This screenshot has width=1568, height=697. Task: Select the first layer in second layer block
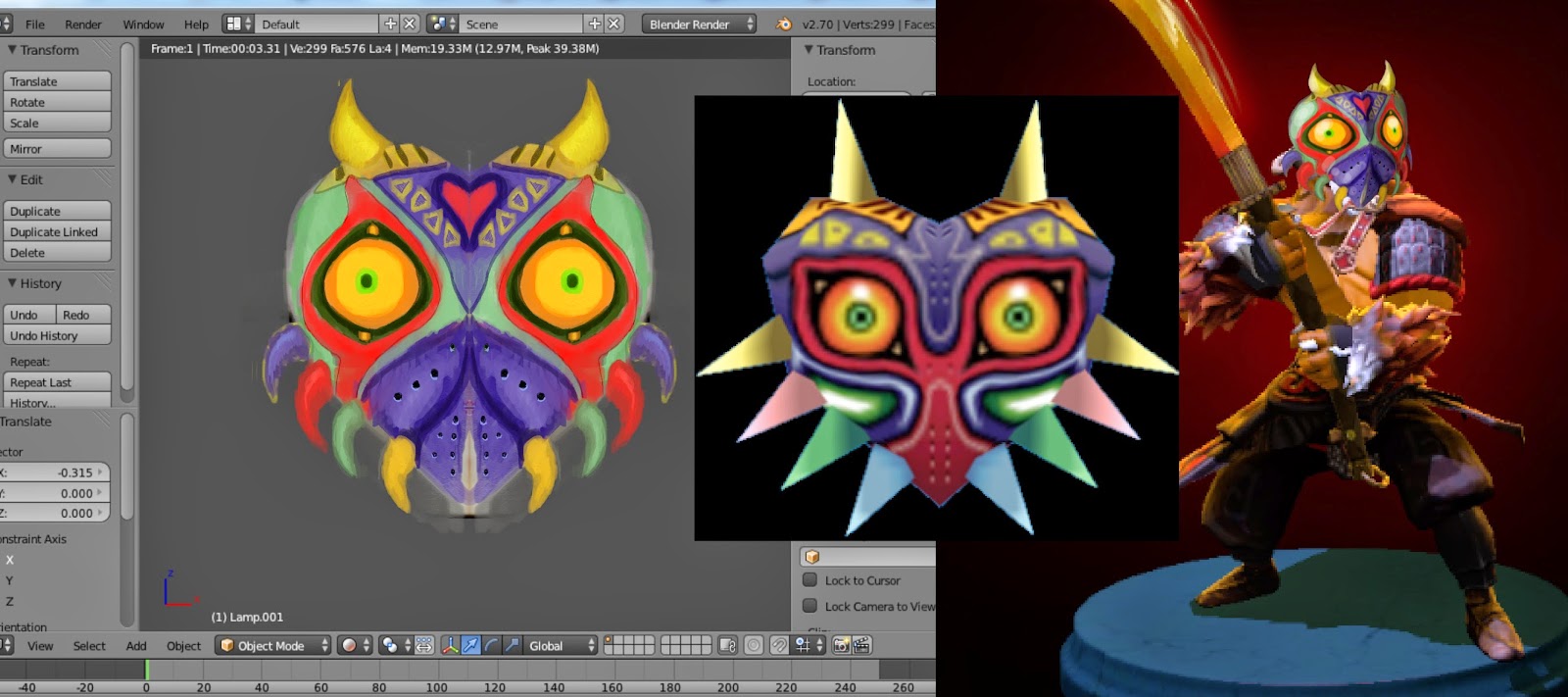pyautogui.click(x=666, y=640)
